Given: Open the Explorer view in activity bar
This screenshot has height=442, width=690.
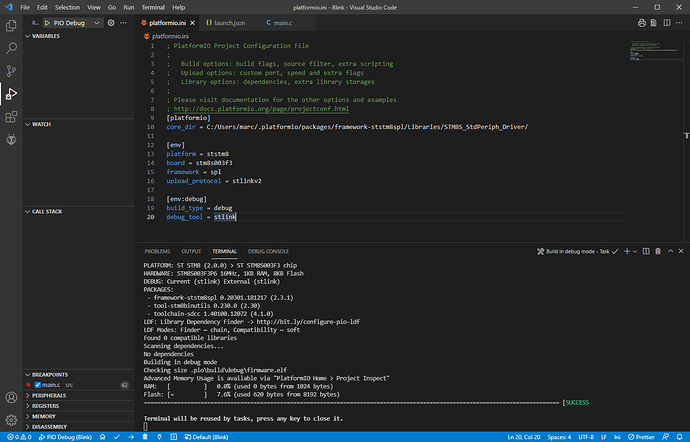Looking at the screenshot, I should pyautogui.click(x=11, y=26).
